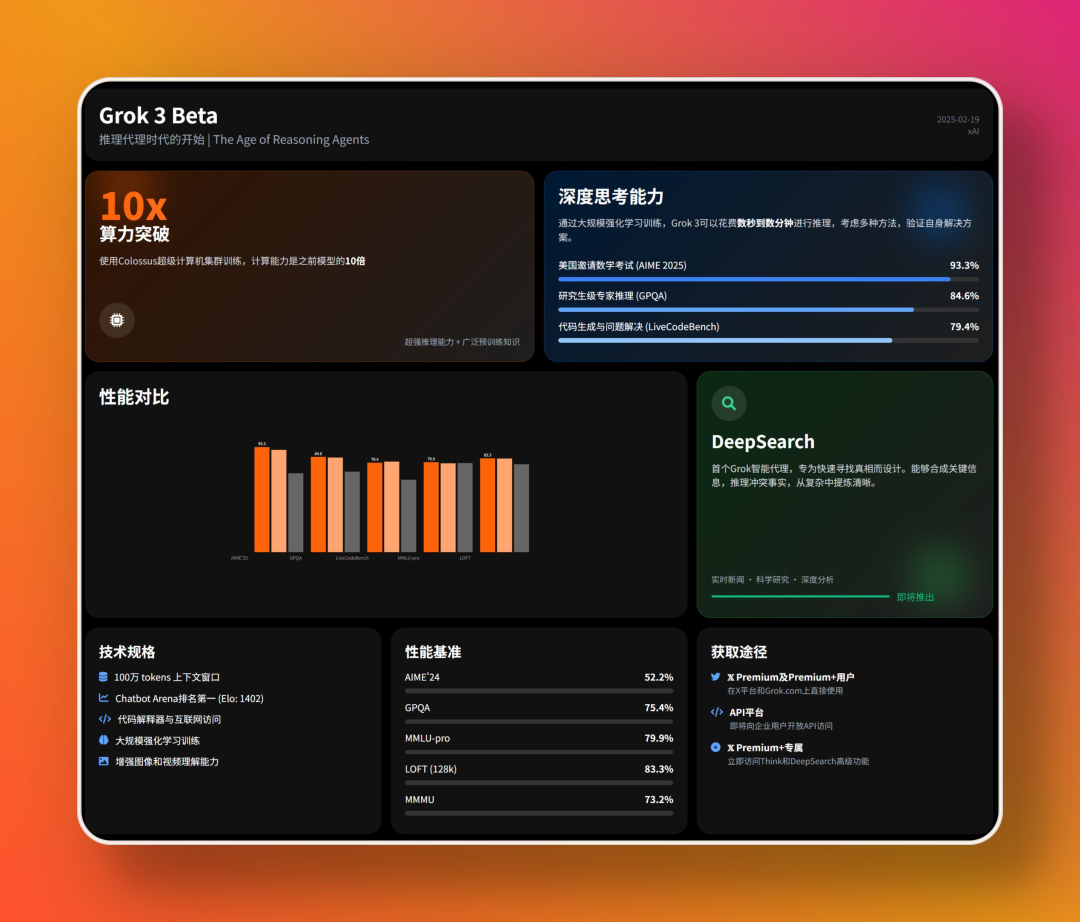The image size is (1080, 922).
Task: Click the 研究生级专家推理 (GPQA) progress bar
Action: coord(768,310)
